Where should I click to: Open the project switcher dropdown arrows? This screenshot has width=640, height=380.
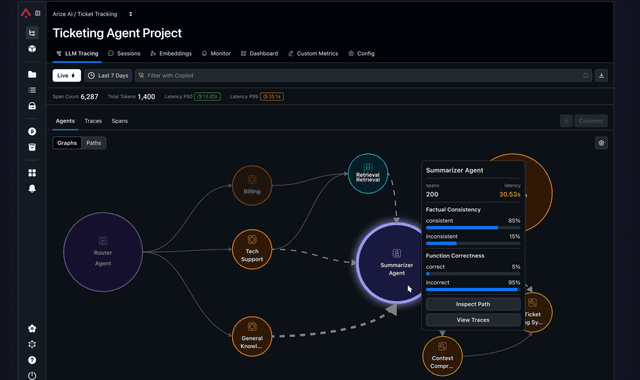tap(131, 14)
